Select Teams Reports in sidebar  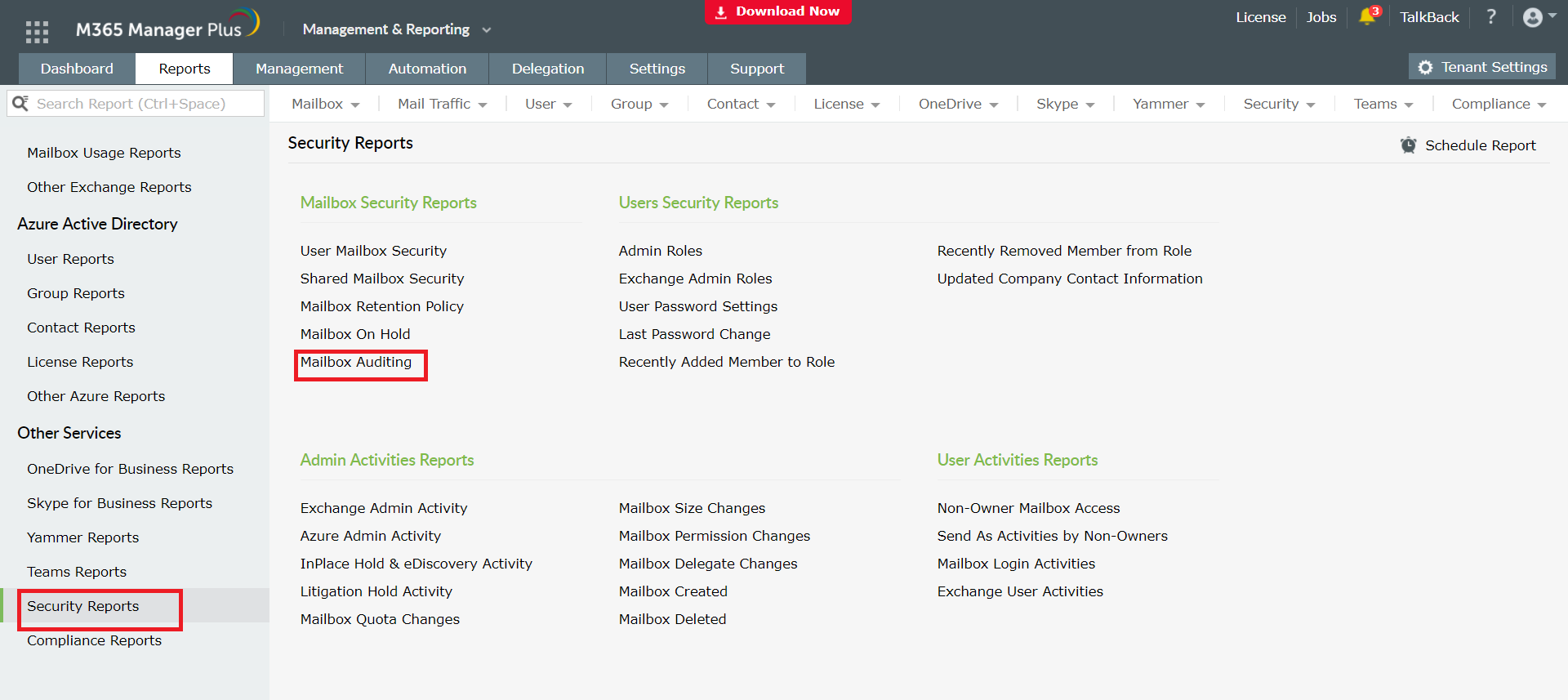(x=77, y=572)
